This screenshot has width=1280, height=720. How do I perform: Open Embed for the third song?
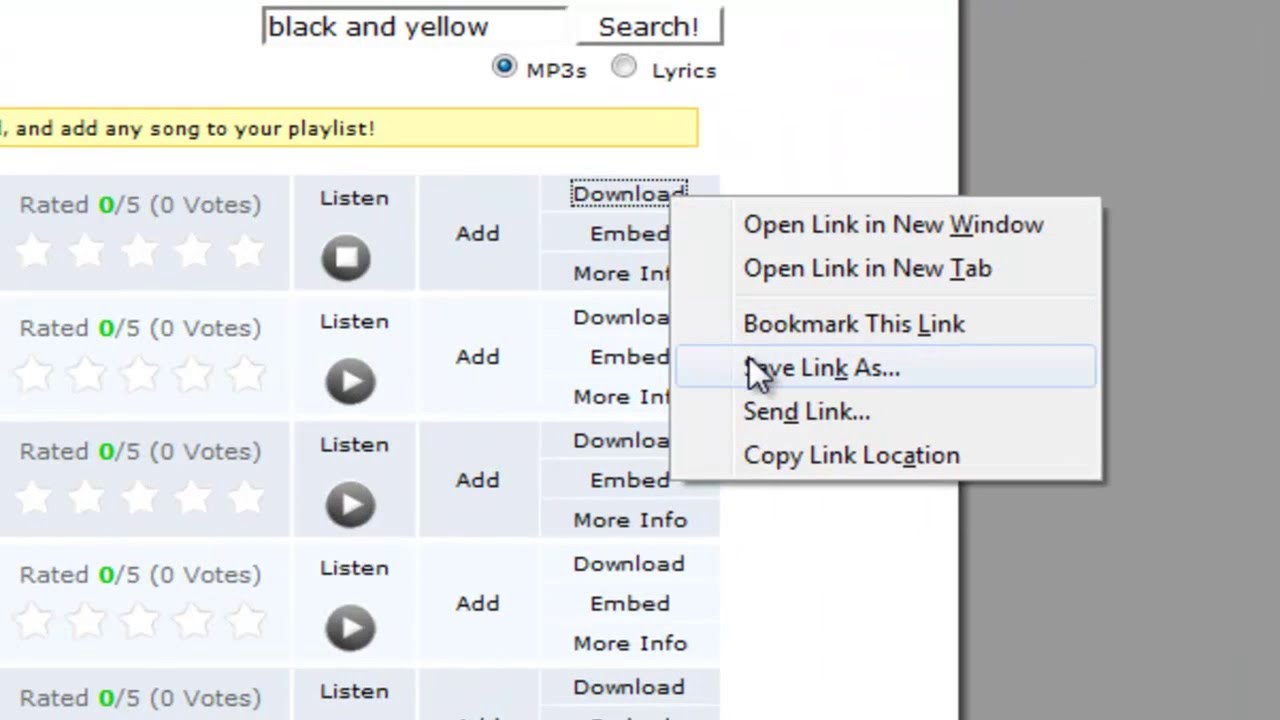(x=629, y=479)
